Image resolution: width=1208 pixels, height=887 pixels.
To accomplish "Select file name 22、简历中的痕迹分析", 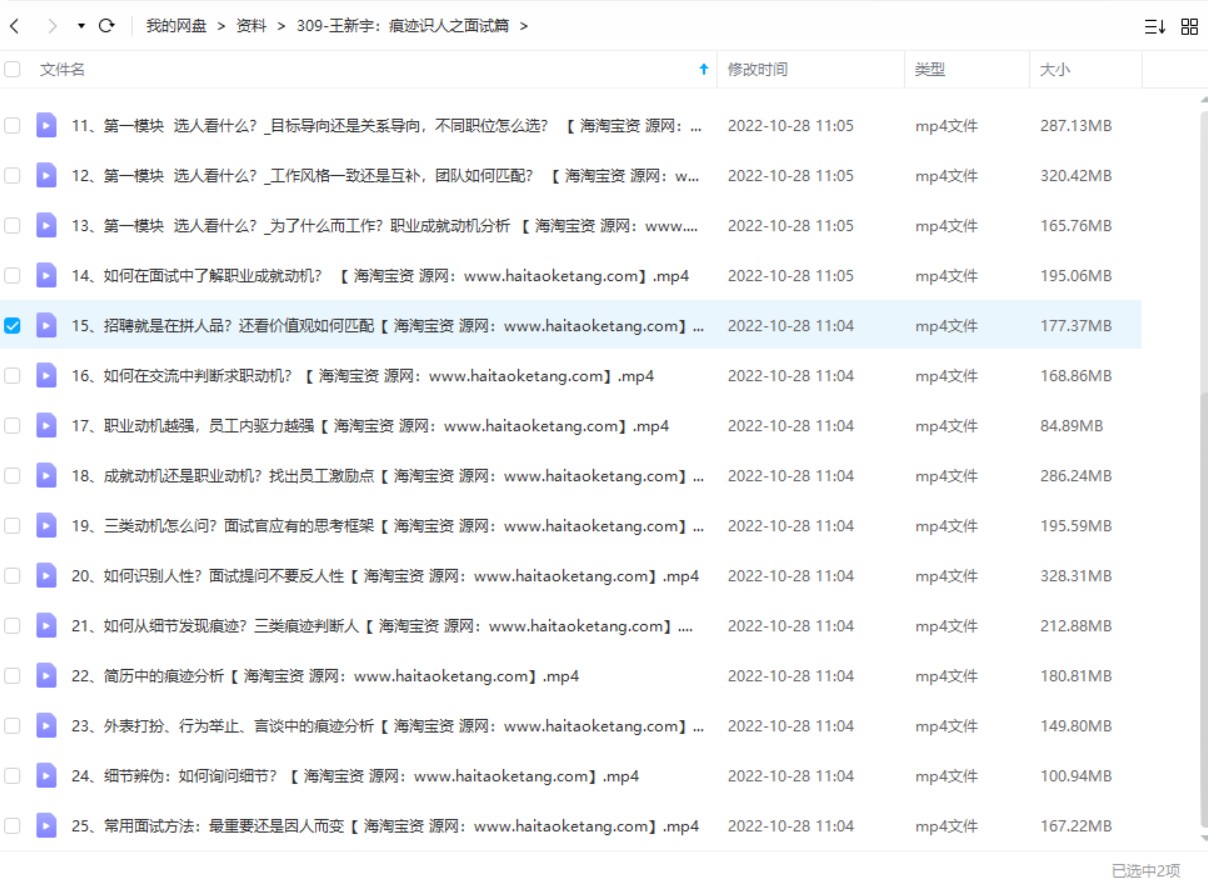I will pos(325,675).
